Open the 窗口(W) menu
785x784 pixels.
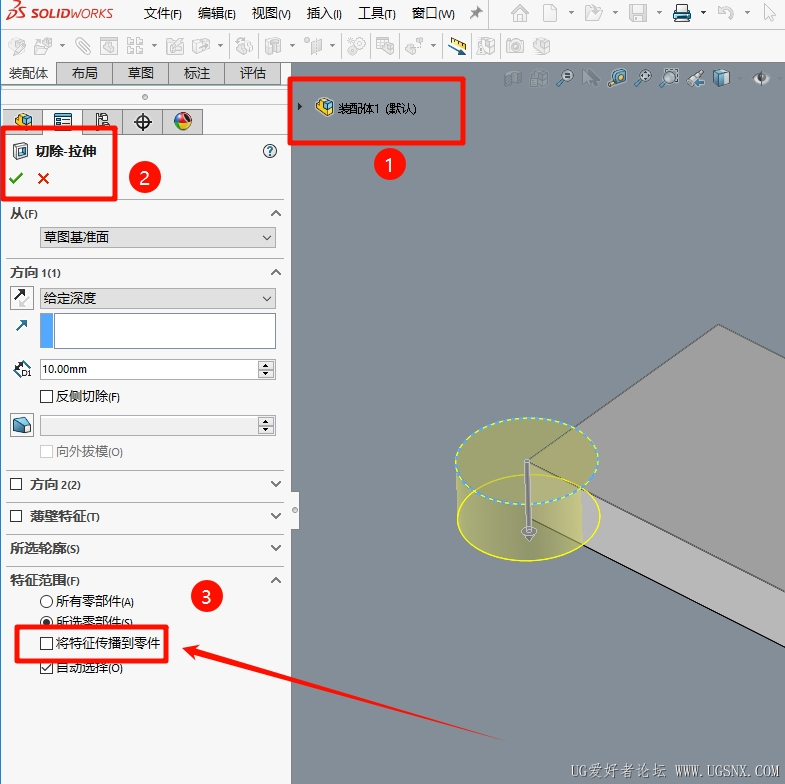[433, 14]
